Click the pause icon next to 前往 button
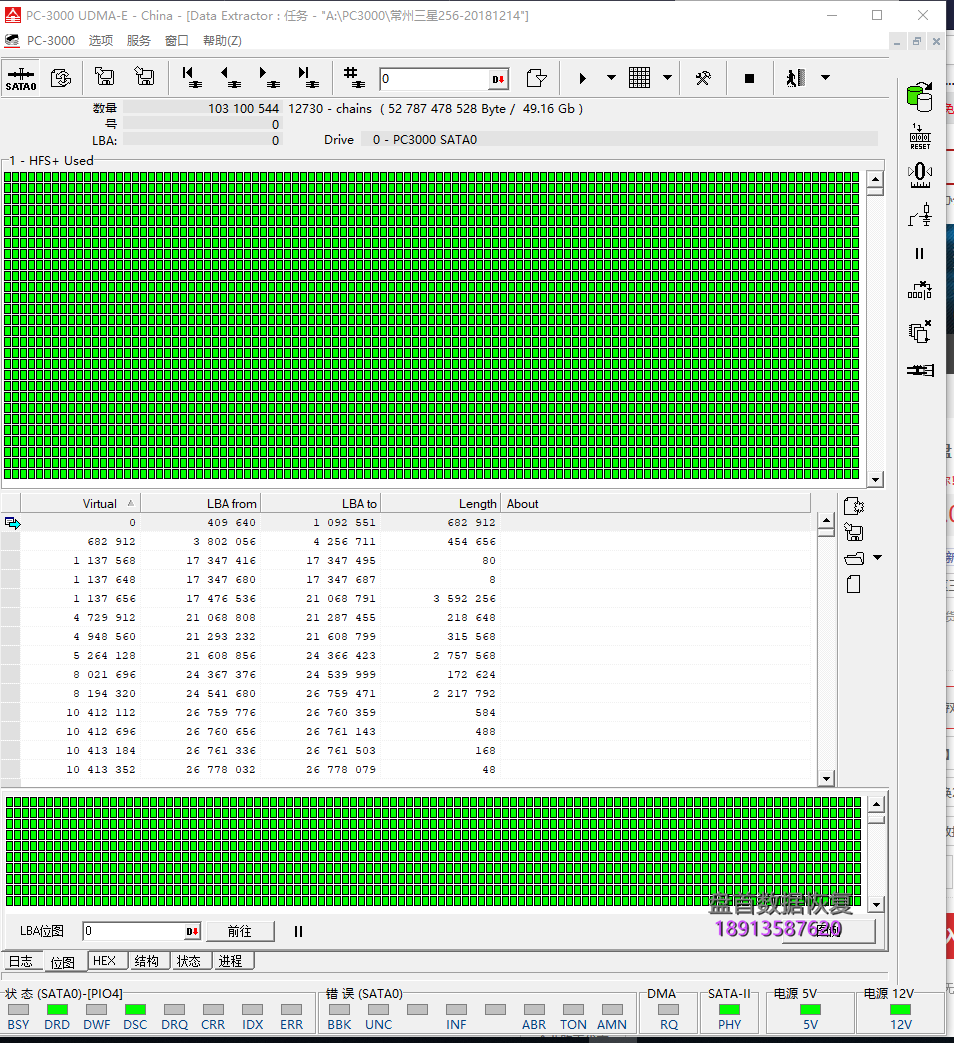Viewport: 954px width, 1043px height. coord(298,931)
